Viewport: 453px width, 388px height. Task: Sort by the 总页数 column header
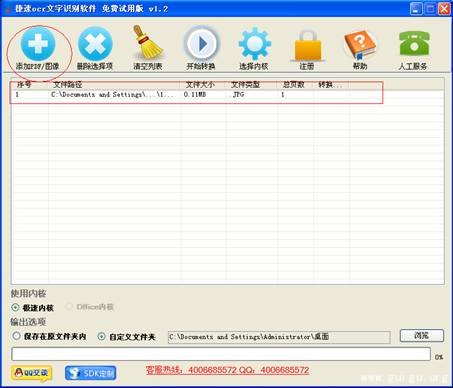(x=295, y=85)
